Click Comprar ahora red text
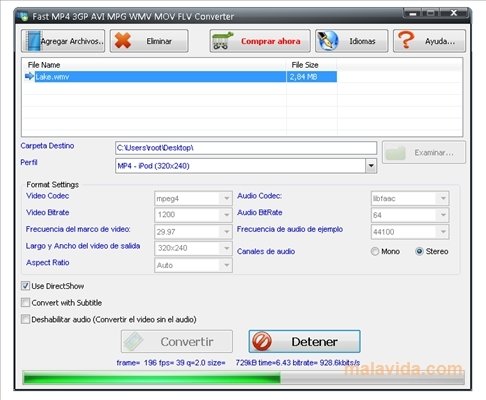The height and width of the screenshot is (400, 486). pos(271,41)
